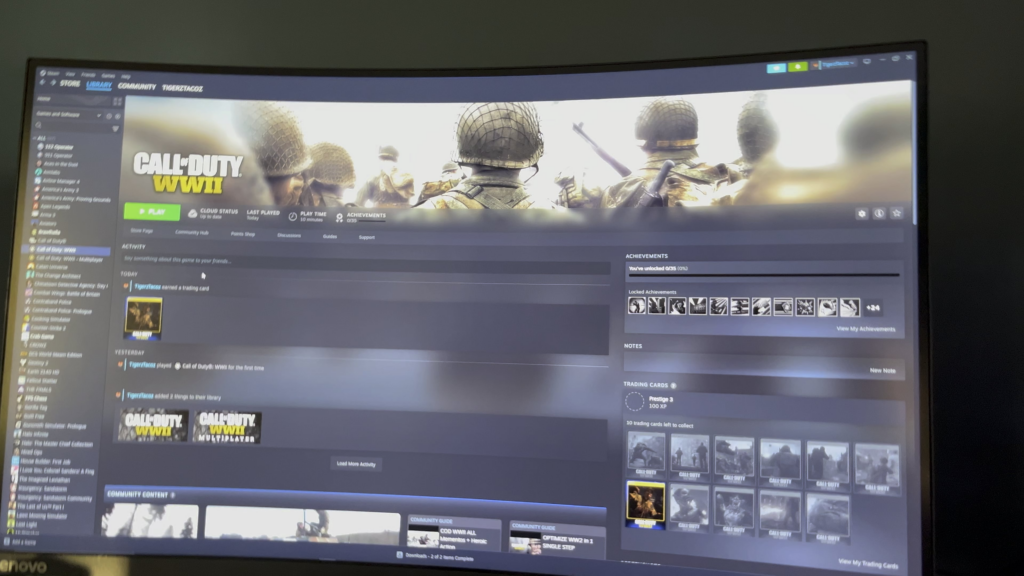1024x576 pixels.
Task: Click the Community Content help icon
Action: [172, 495]
